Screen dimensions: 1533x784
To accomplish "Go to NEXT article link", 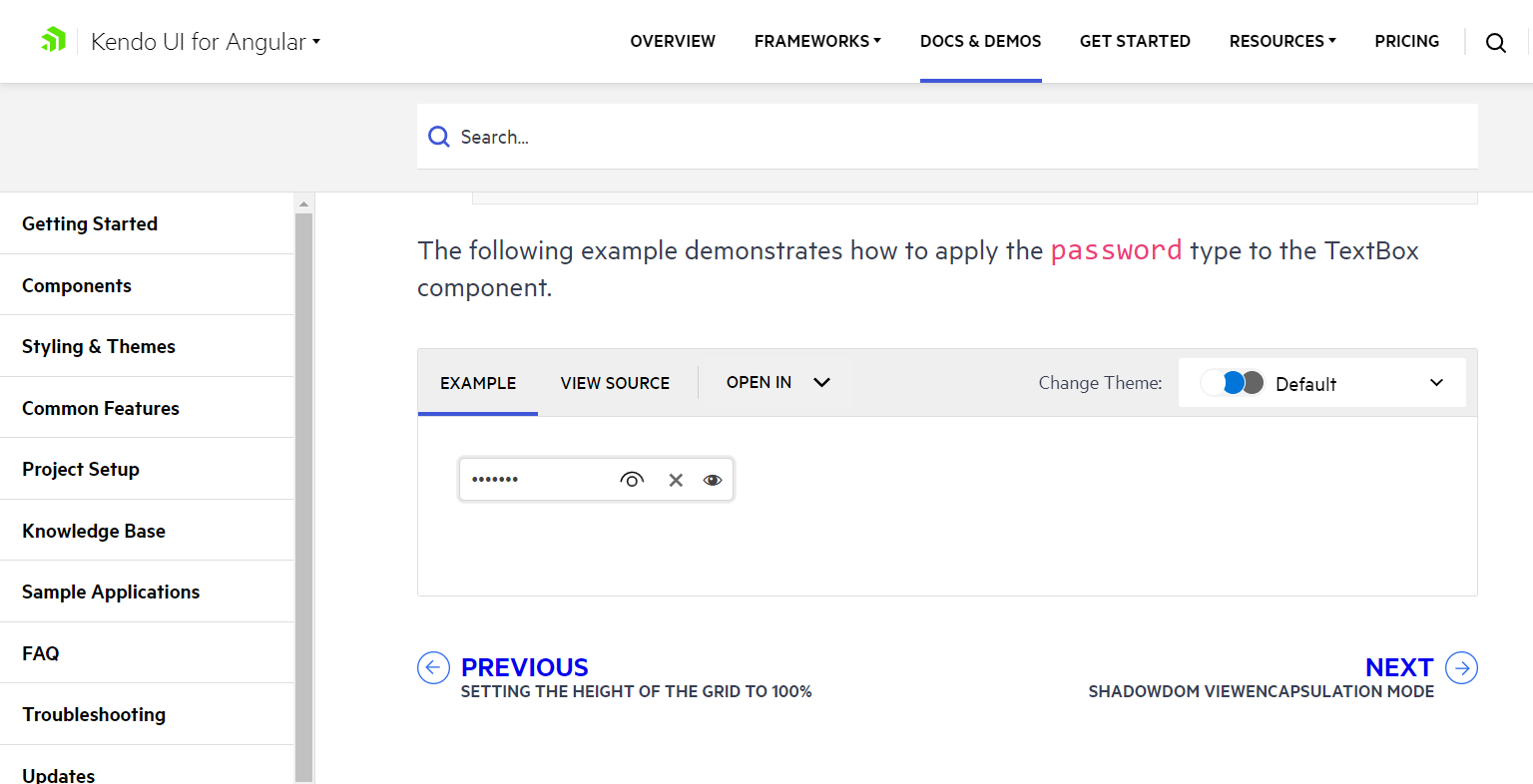I will (x=1399, y=667).
